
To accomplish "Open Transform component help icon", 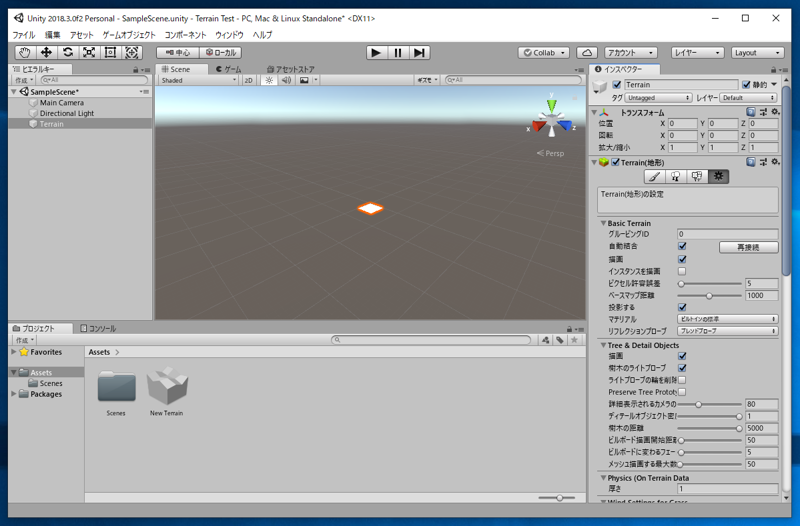I will (751, 112).
